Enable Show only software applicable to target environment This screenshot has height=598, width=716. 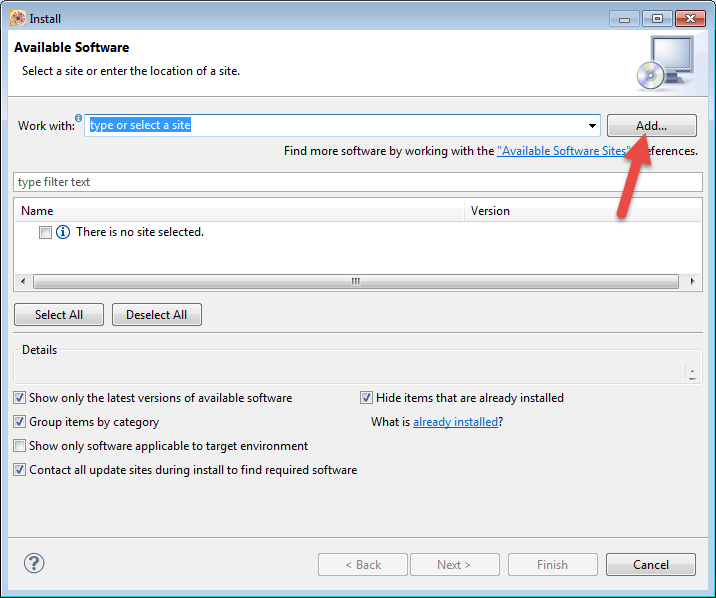pyautogui.click(x=20, y=446)
